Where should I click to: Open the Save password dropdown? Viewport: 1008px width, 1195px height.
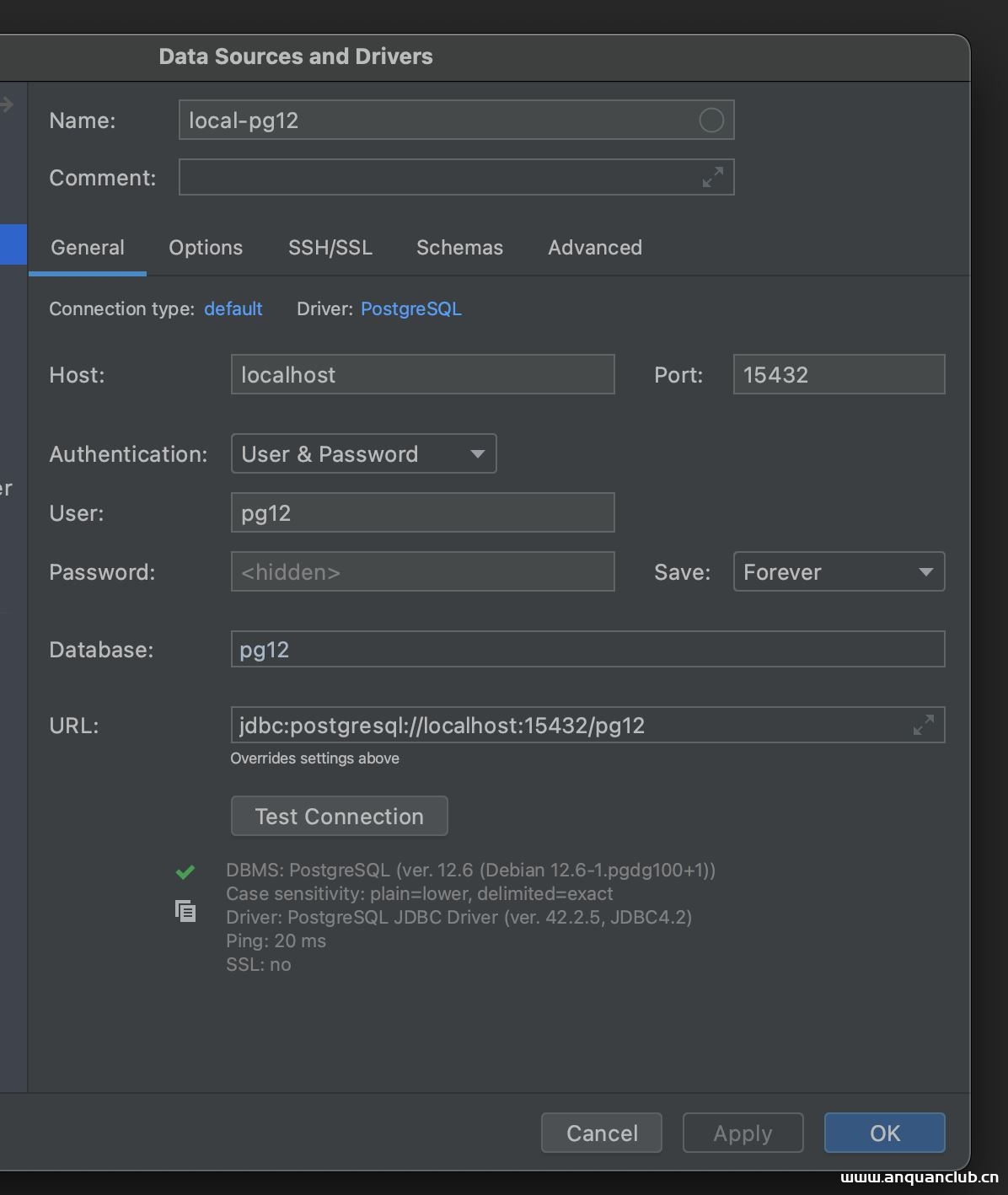tap(839, 571)
